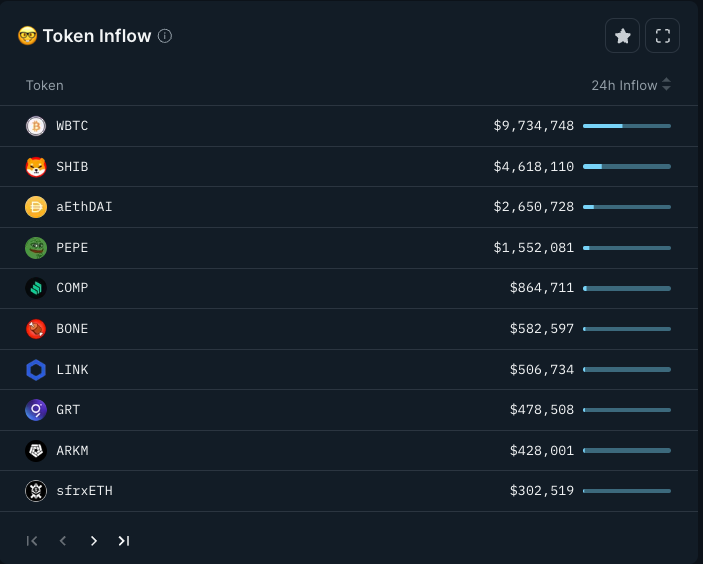
Task: Click the BONE inflow value $582,597
Action: point(541,329)
